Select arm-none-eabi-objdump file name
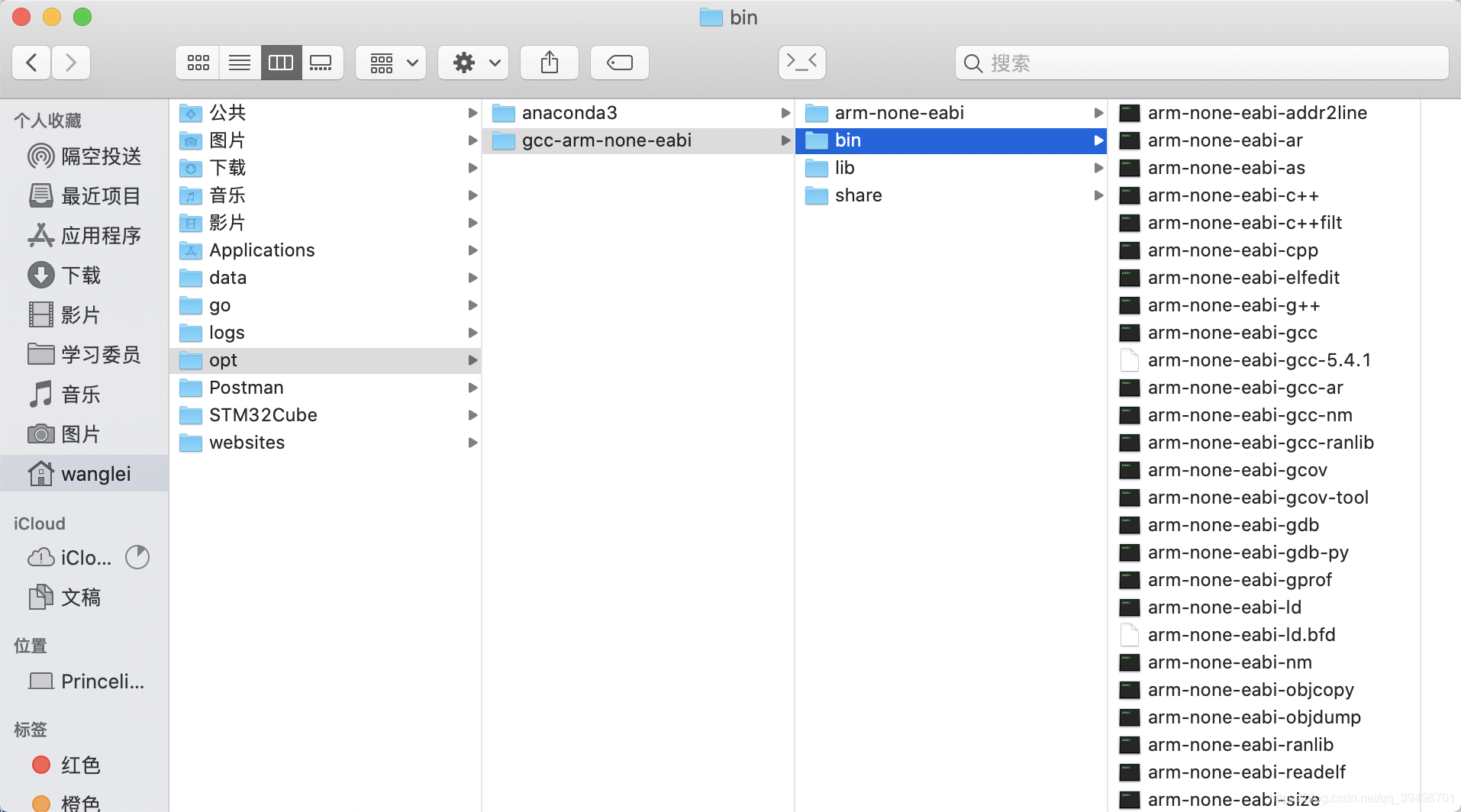 1254,717
